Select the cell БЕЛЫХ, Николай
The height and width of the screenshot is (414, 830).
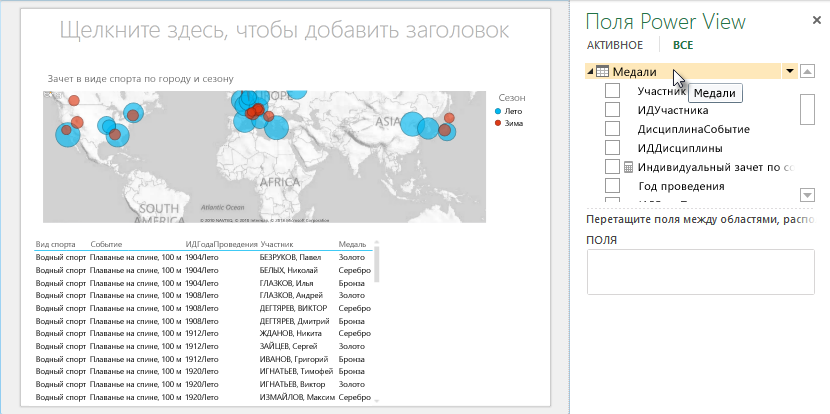tap(289, 270)
